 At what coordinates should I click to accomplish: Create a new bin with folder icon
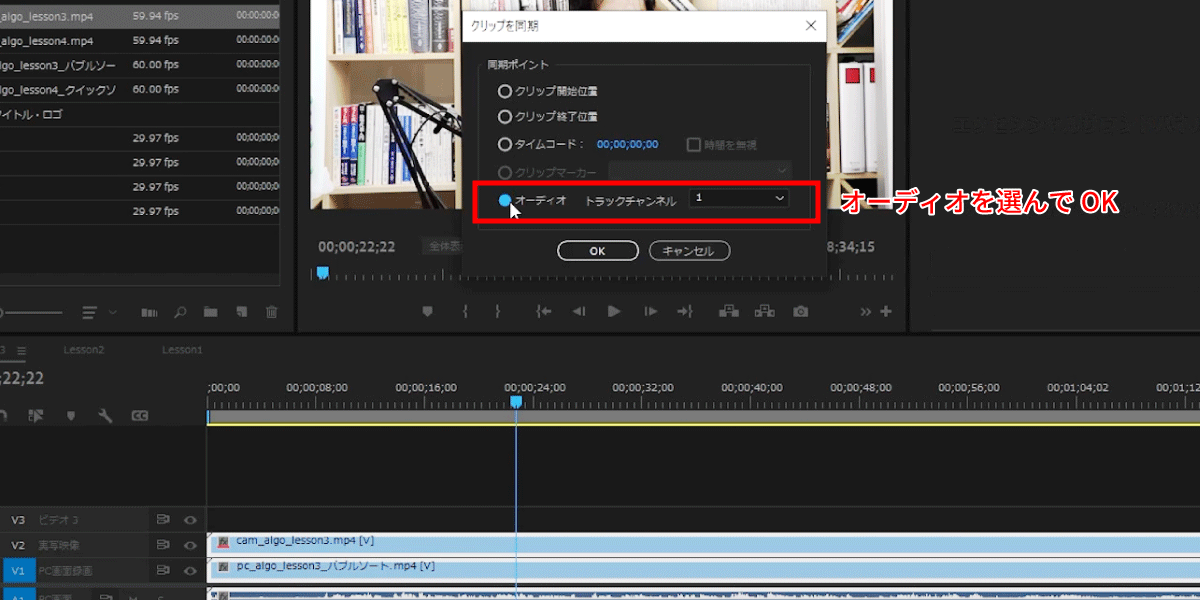click(x=210, y=312)
